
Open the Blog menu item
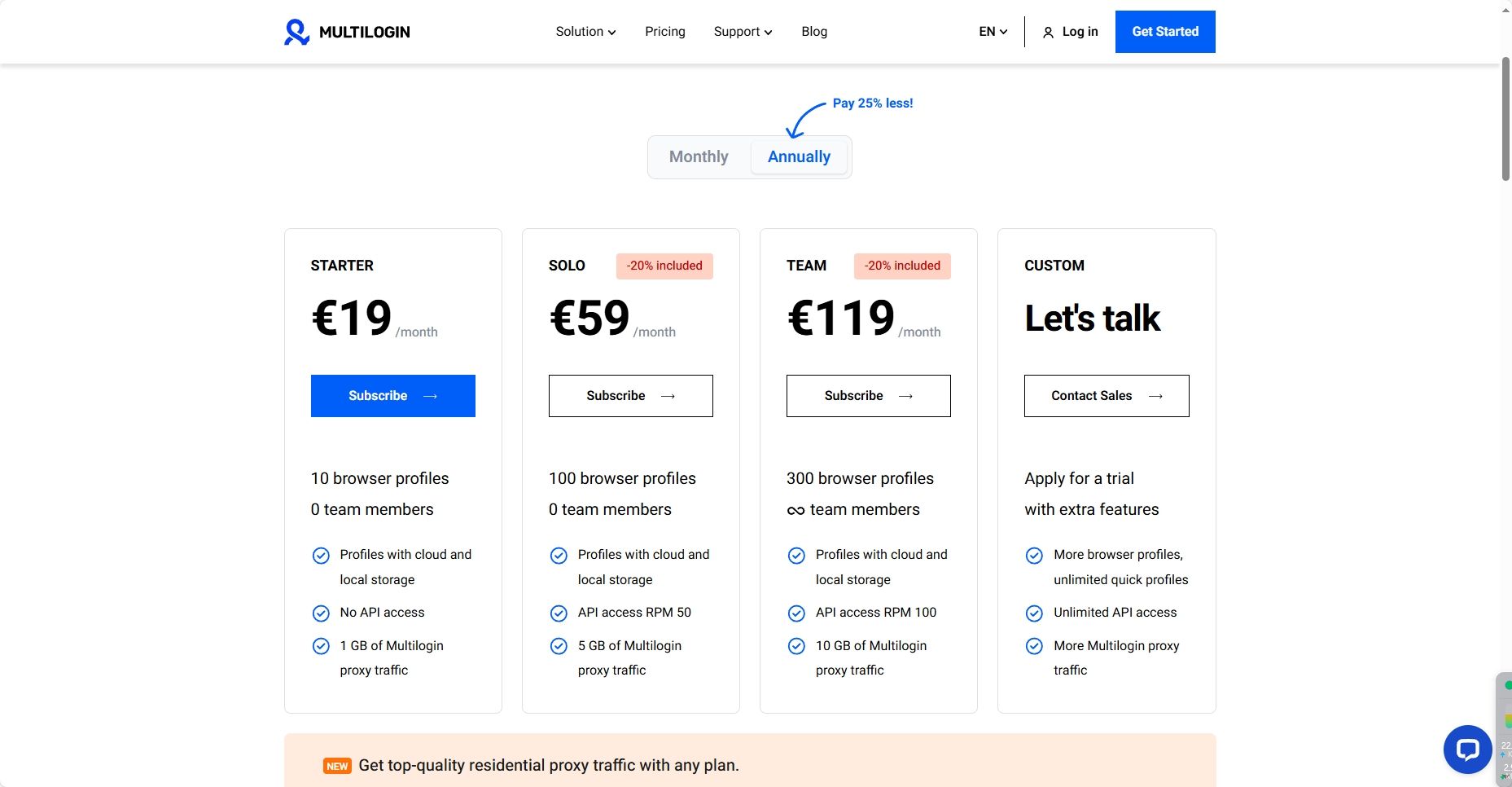[814, 32]
